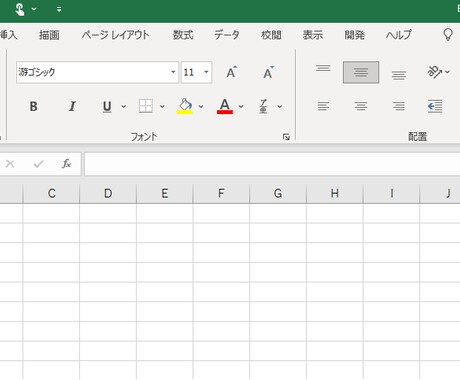Toggle middle vertical alignment button

[x=361, y=72]
